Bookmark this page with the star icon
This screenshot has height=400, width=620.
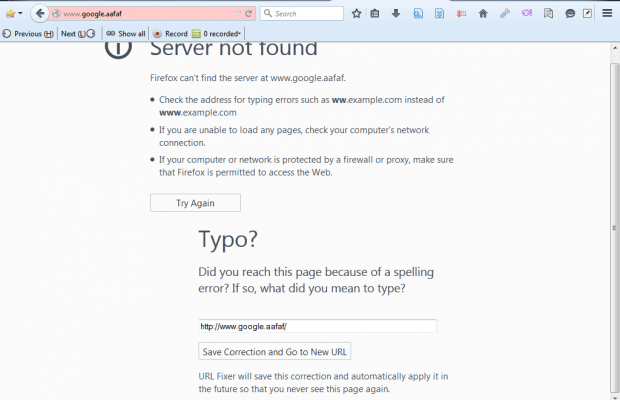click(356, 13)
